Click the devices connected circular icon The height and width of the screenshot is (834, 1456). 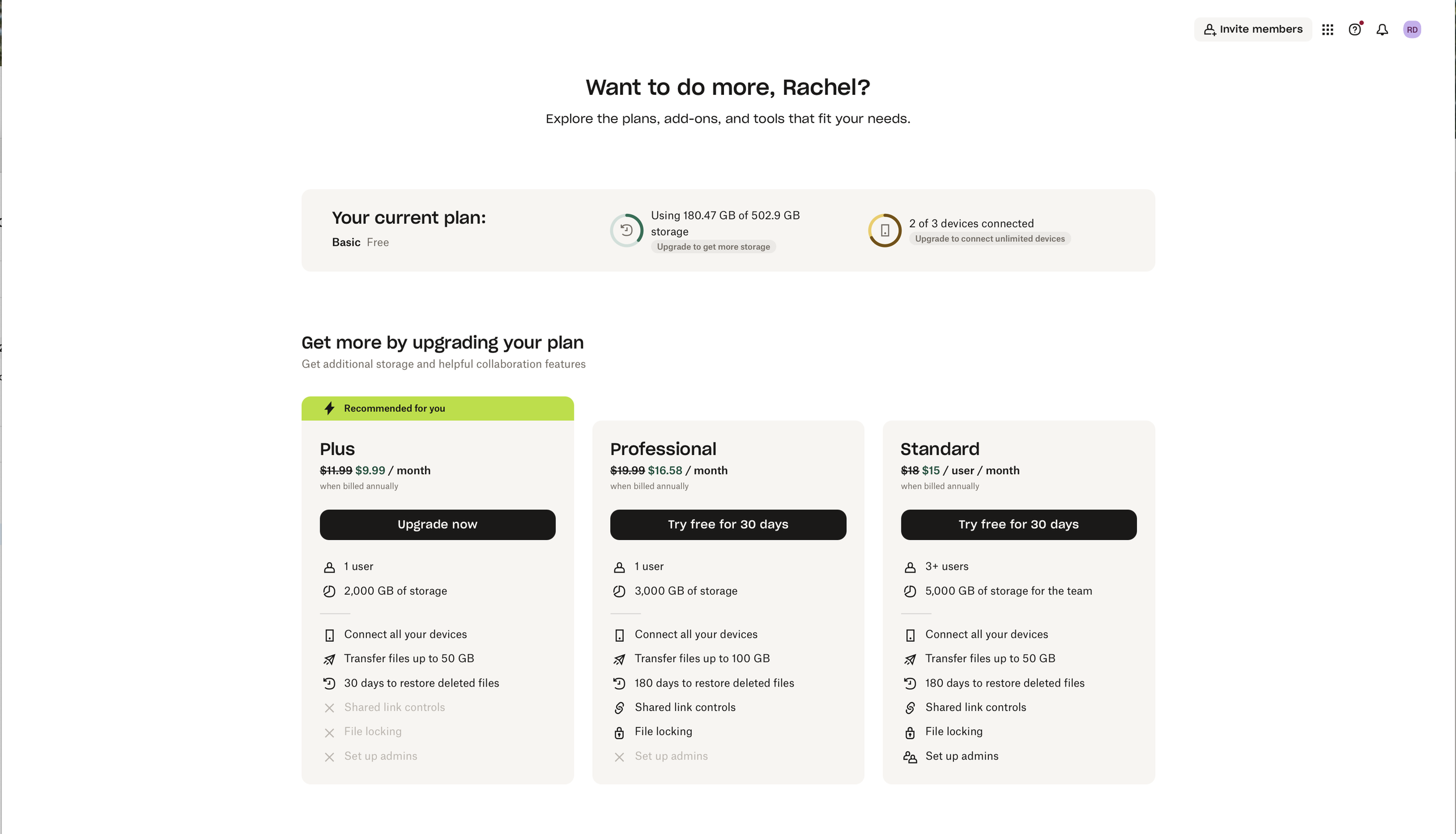(885, 231)
